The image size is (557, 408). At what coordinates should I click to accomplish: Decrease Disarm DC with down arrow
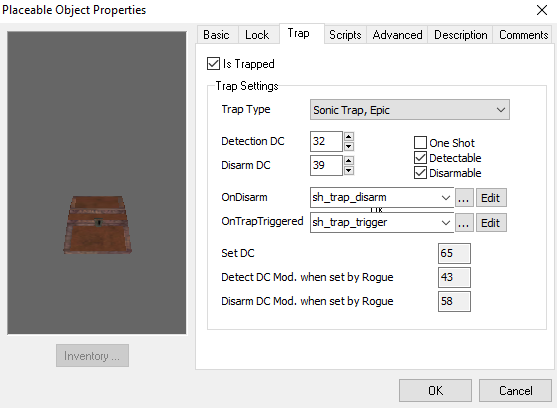click(349, 170)
